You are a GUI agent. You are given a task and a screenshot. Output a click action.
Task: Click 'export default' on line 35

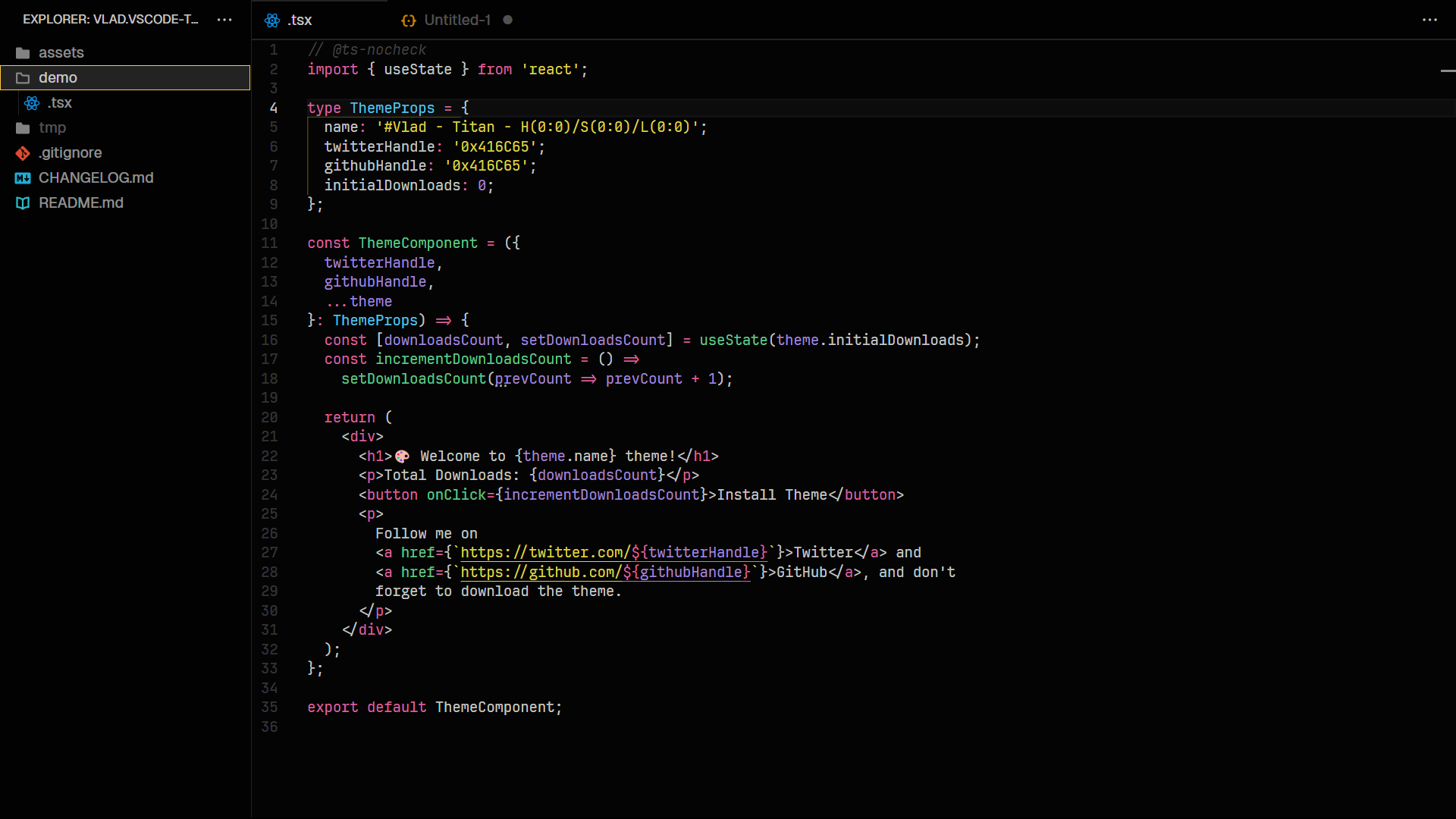click(367, 708)
